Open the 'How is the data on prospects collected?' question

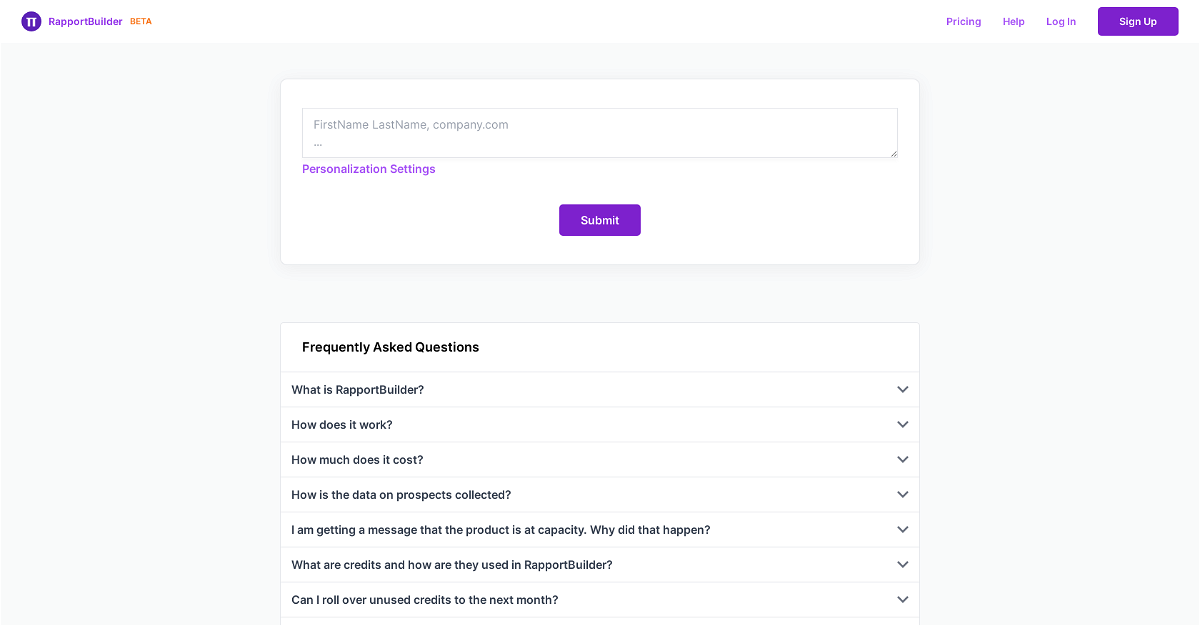tap(401, 495)
